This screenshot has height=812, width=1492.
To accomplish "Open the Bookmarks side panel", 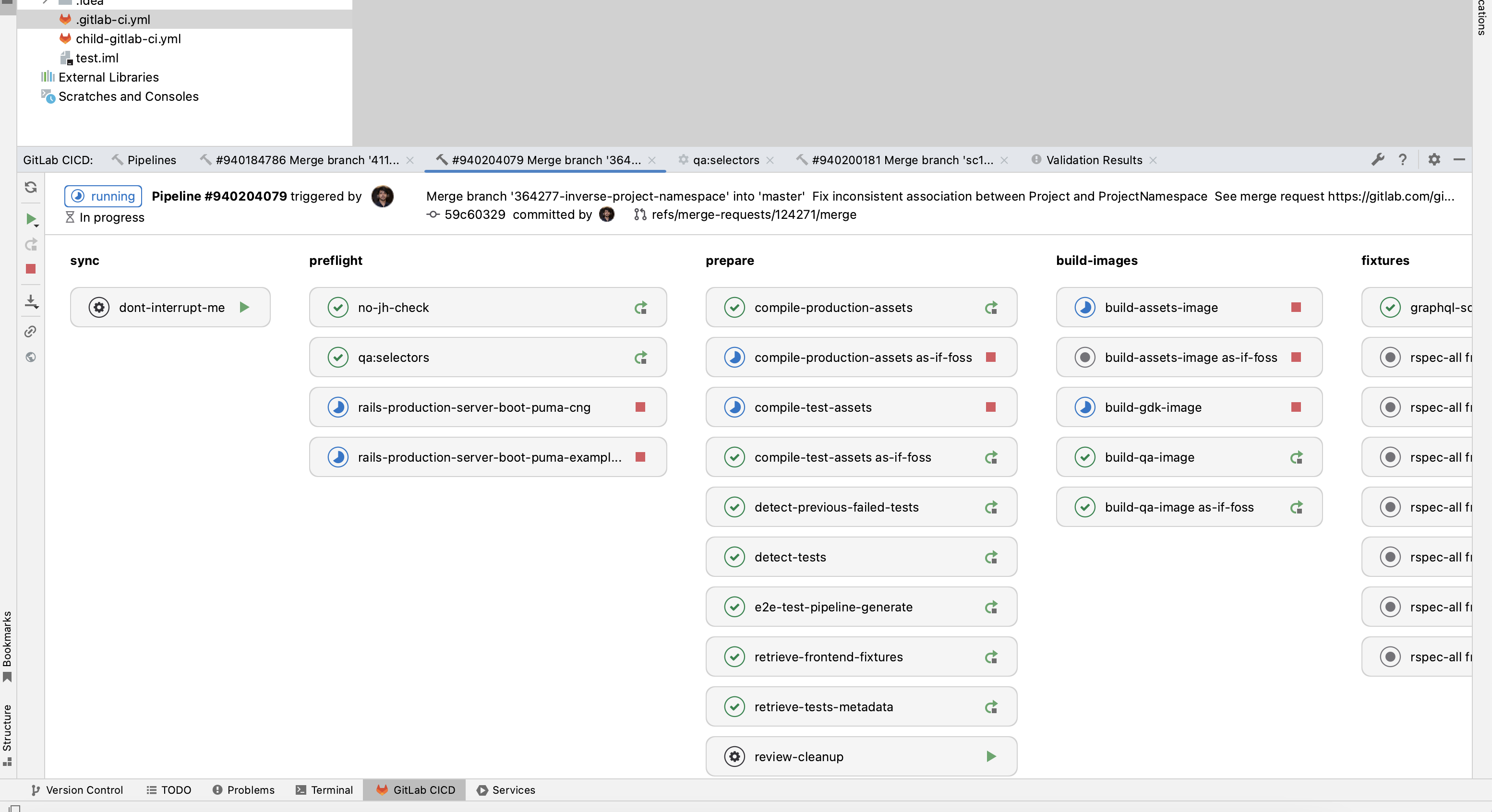I will [x=8, y=646].
